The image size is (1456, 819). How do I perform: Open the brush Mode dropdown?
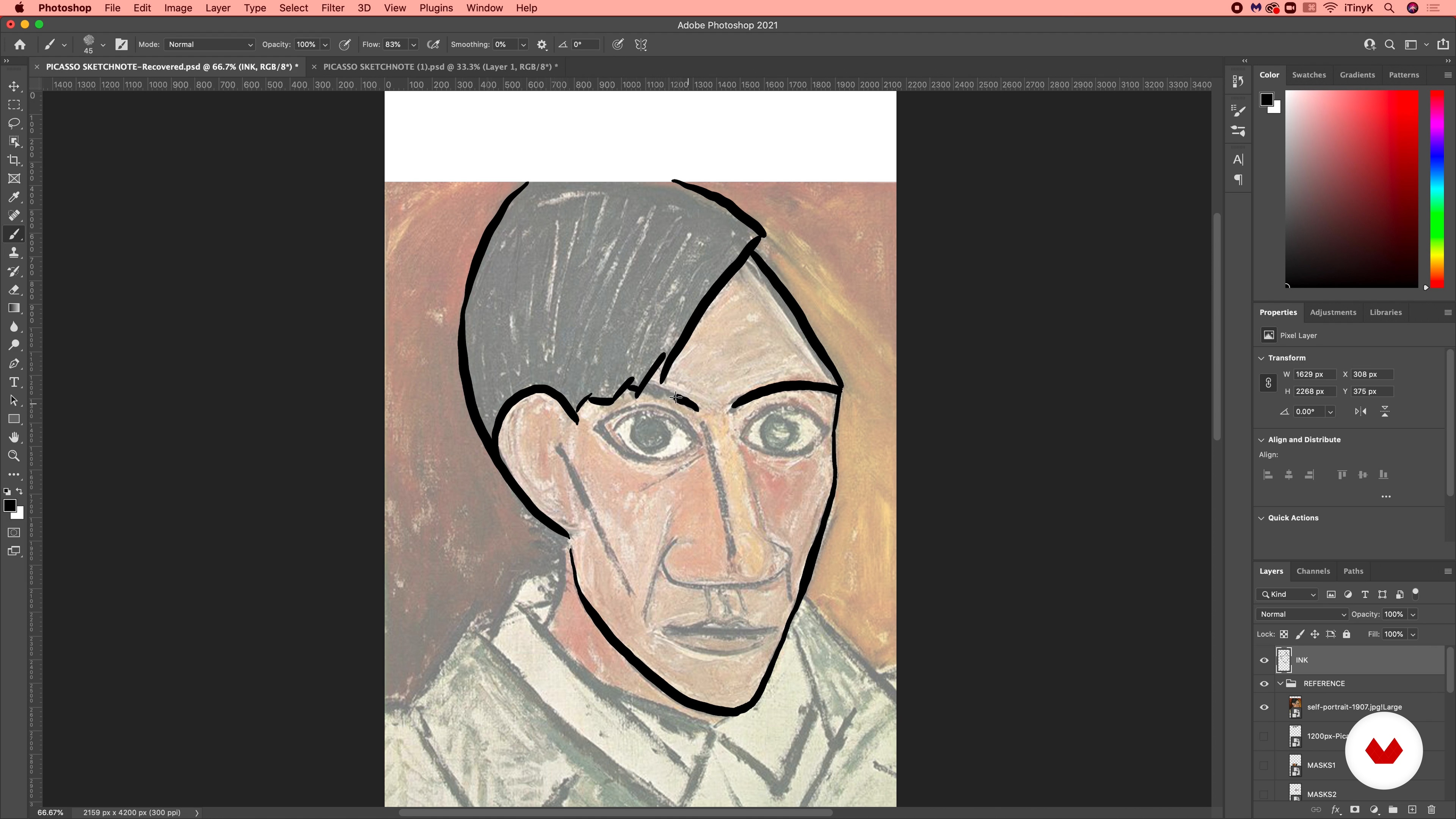coord(209,45)
